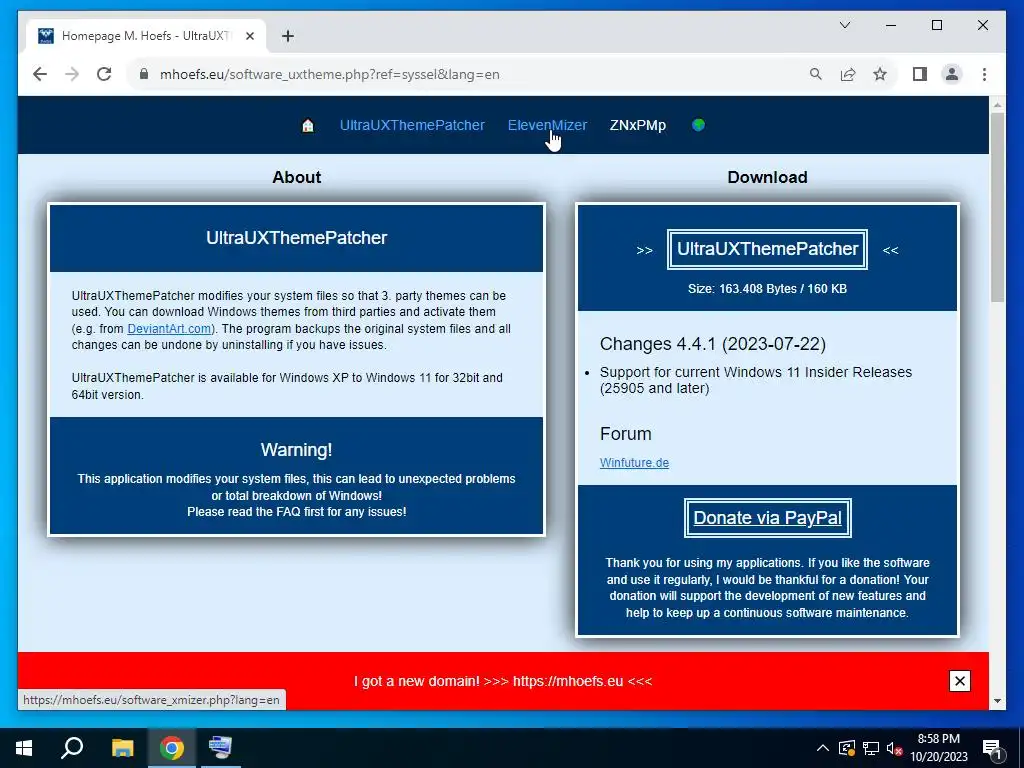Open Chrome three-dot menu
The height and width of the screenshot is (768, 1024).
click(984, 74)
